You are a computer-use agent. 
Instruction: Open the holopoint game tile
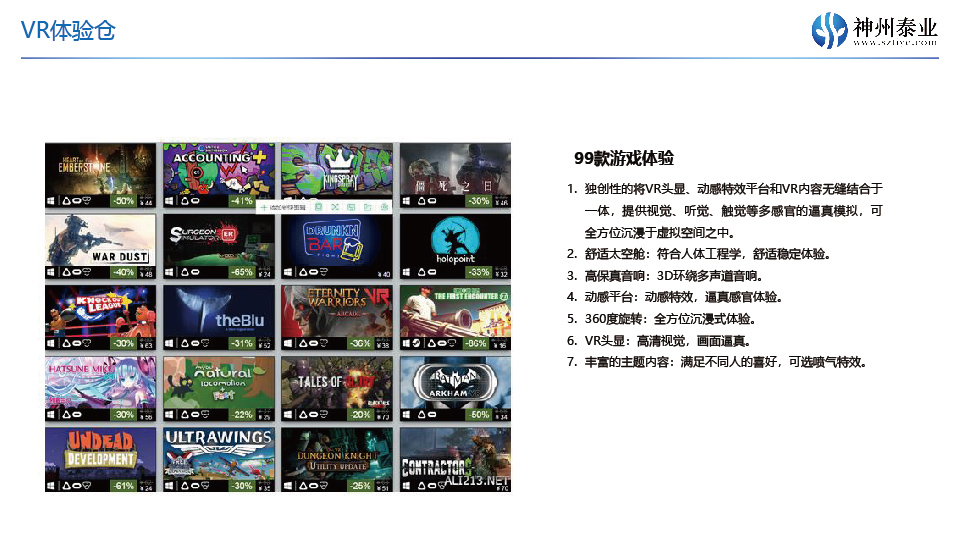coord(456,246)
